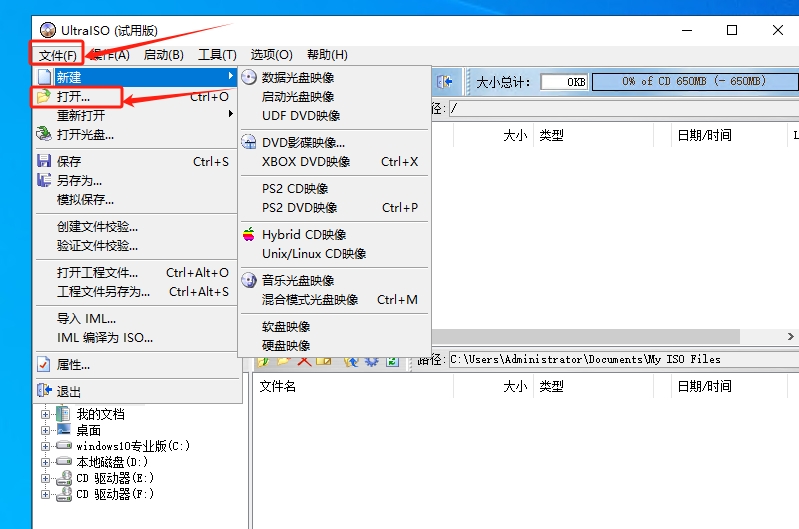Click the Hybrid CD映像 apple icon
The image size is (799, 529).
tap(249, 234)
